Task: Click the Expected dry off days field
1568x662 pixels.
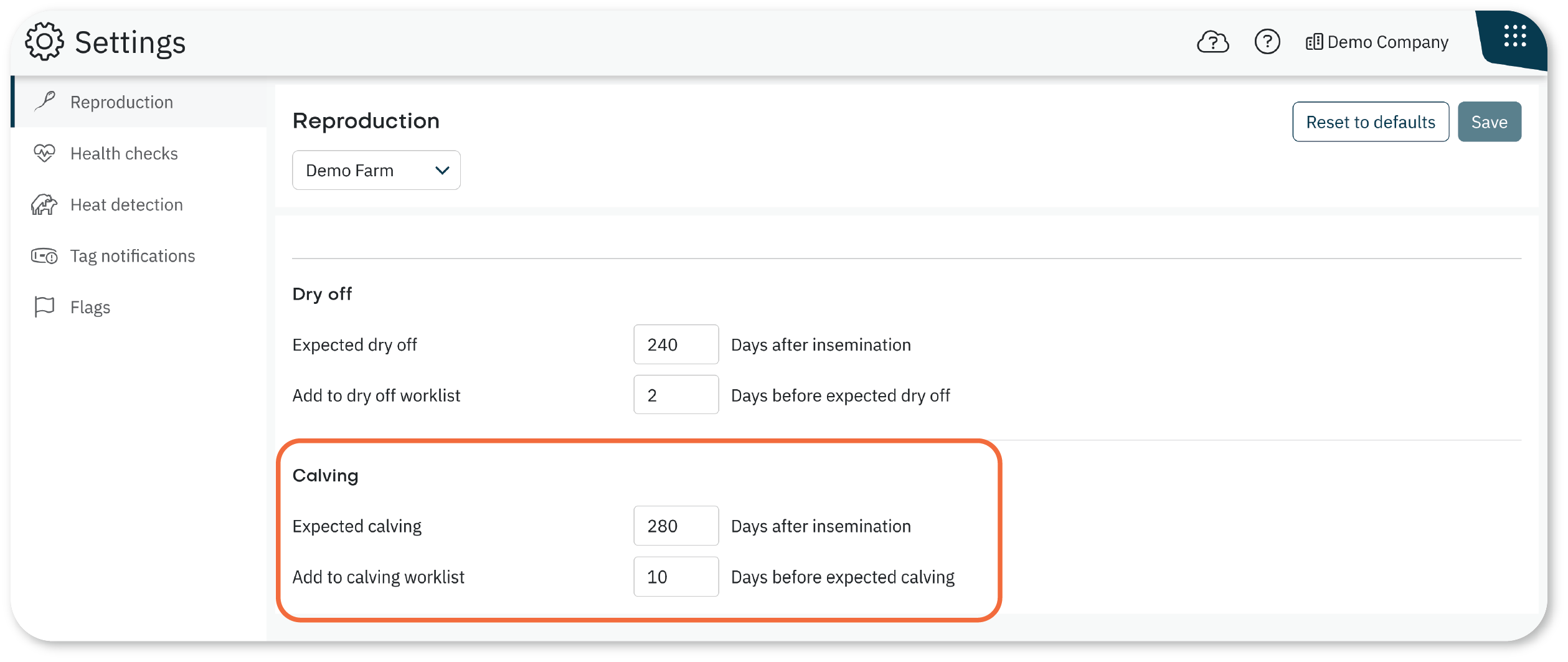Action: 676,344
